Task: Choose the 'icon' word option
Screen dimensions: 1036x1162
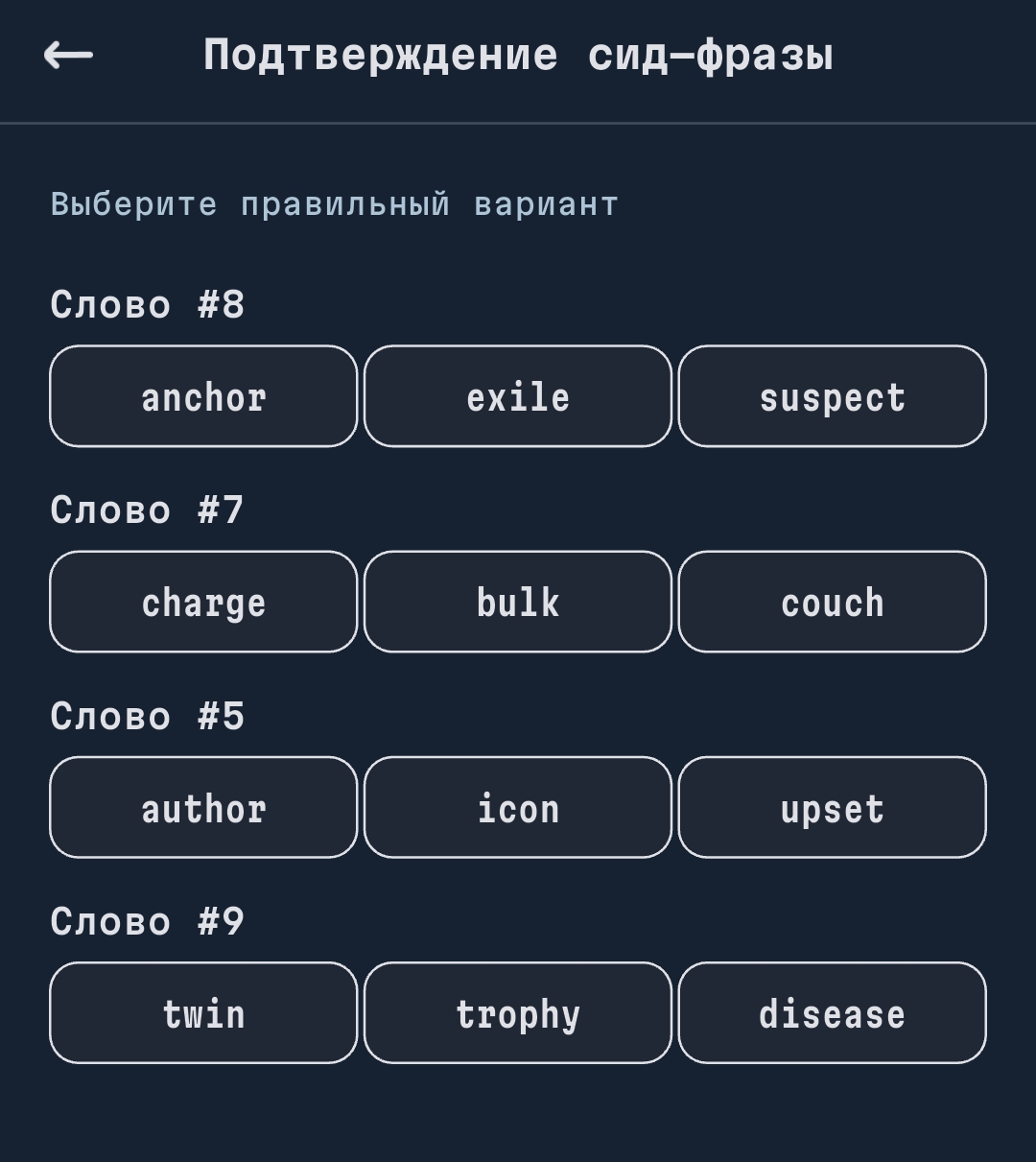Action: tap(518, 807)
